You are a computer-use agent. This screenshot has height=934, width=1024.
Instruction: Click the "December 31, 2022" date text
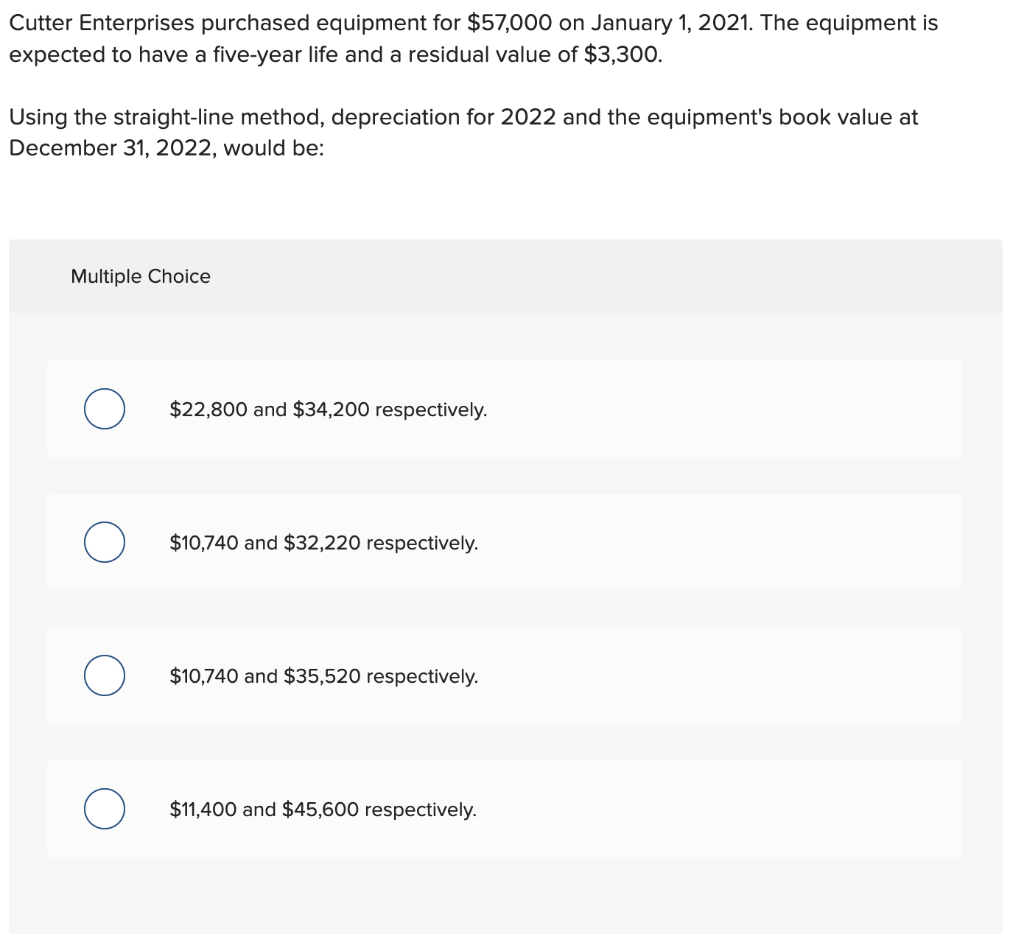click(x=112, y=148)
